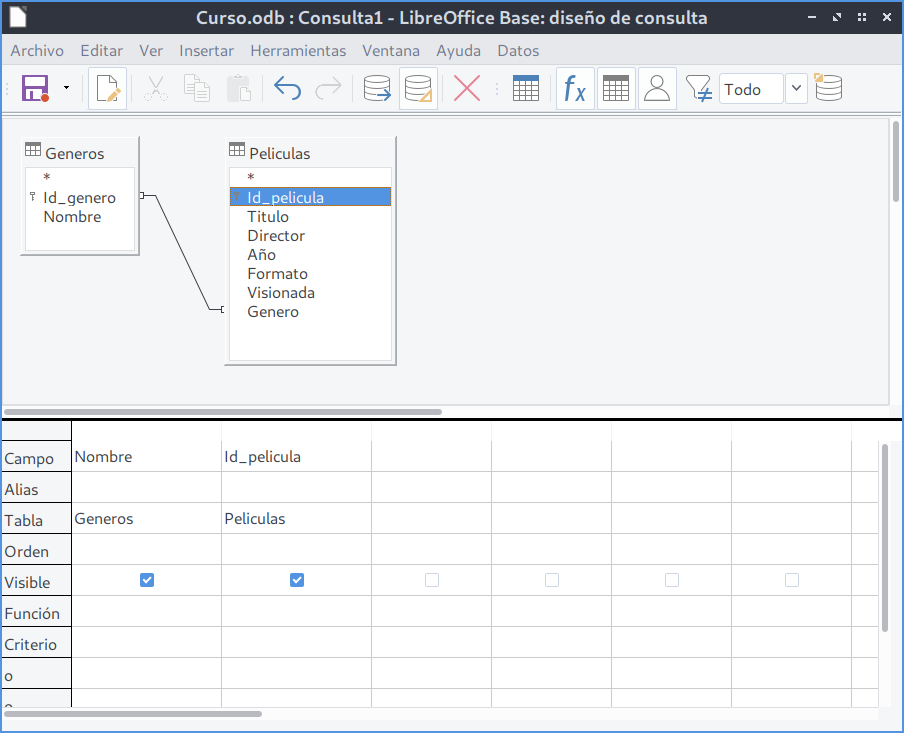
Task: Select the Peliculas table title bar
Action: coord(310,153)
